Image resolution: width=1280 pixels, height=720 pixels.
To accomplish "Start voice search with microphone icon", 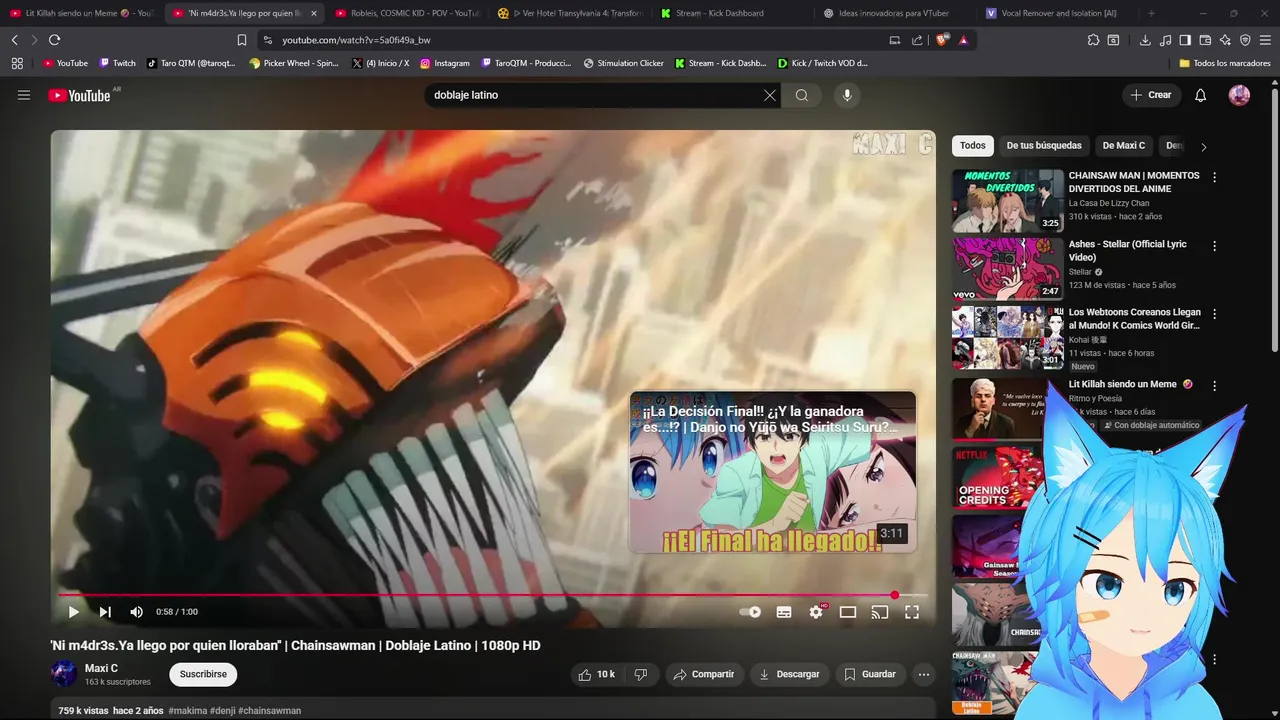I will click(847, 95).
